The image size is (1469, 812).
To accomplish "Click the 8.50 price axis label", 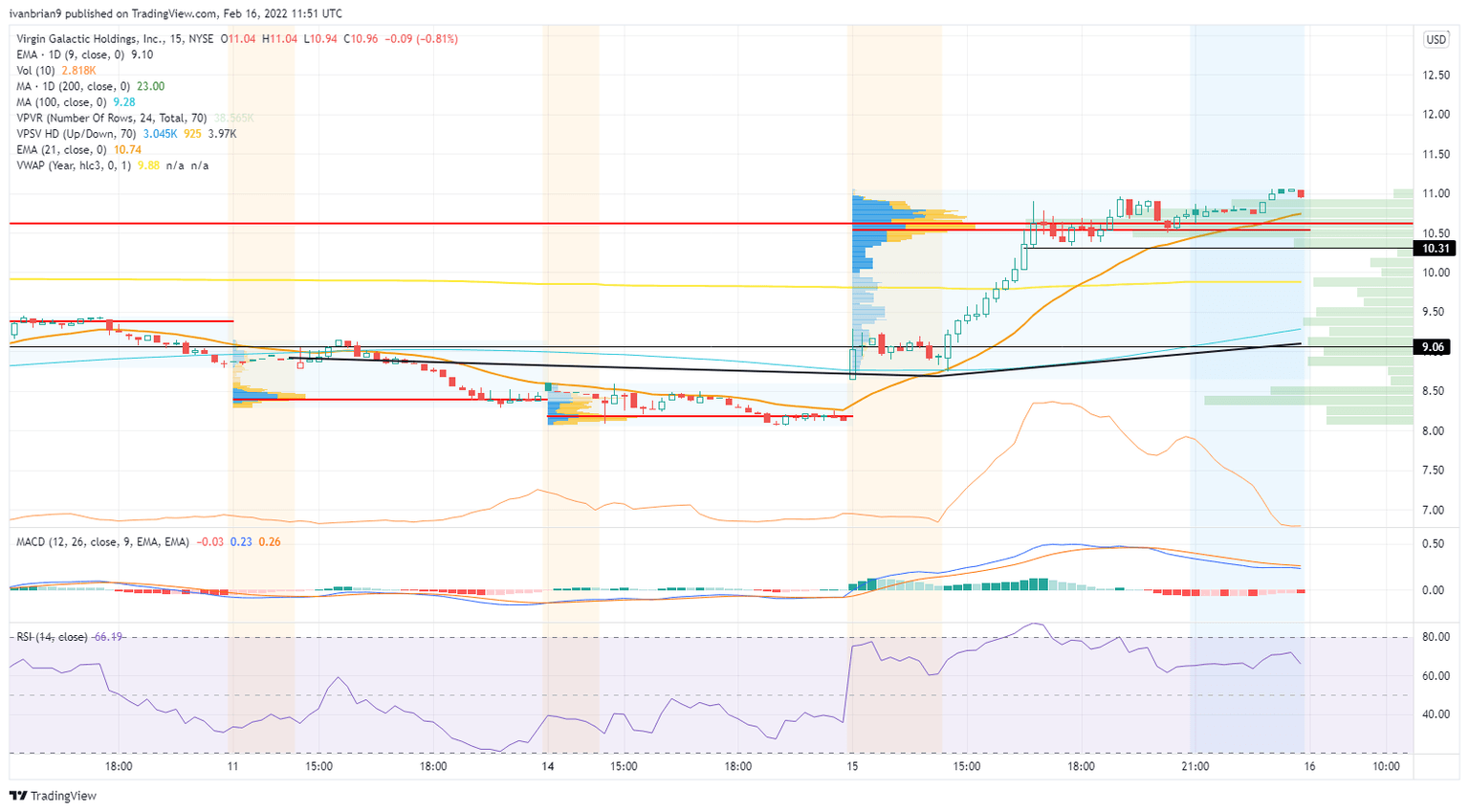I will pyautogui.click(x=1432, y=391).
